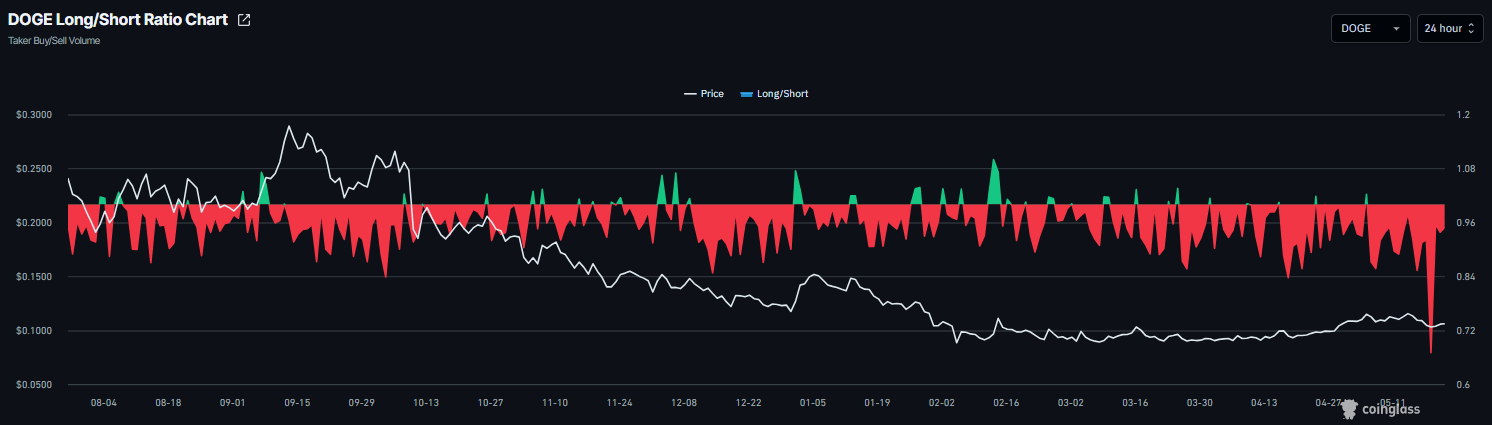
Task: Click the 10-27 date label
Action: point(490,403)
